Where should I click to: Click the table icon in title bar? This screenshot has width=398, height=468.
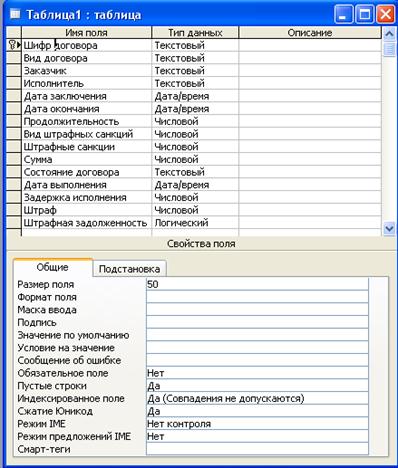tap(15, 15)
